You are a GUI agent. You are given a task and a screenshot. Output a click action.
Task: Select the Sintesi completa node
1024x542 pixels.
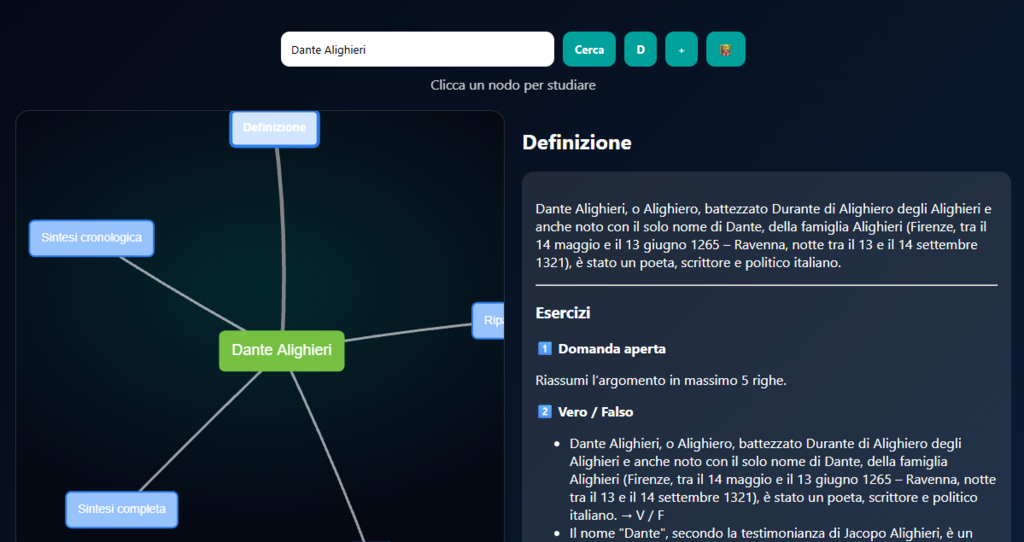pyautogui.click(x=121, y=509)
